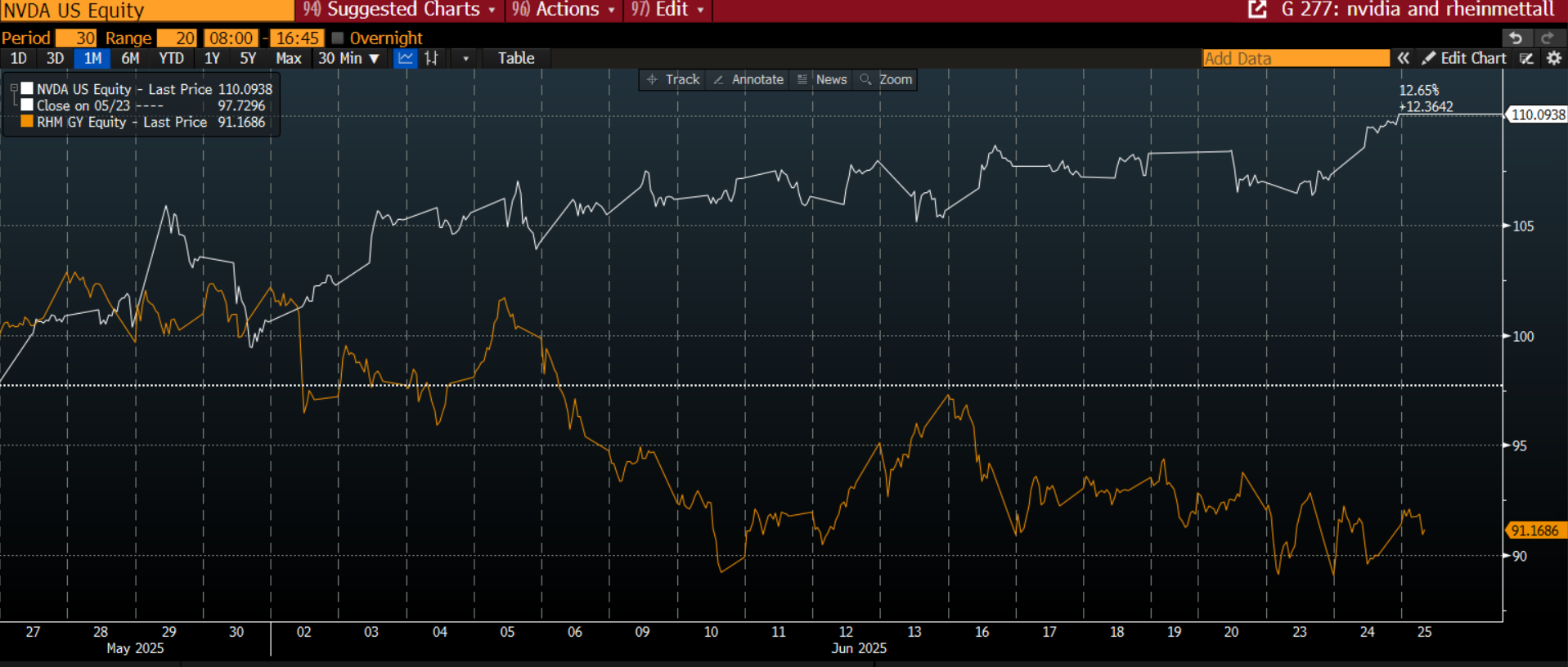This screenshot has width=1568, height=667.
Task: Click the Add Data input field
Action: (x=1296, y=58)
